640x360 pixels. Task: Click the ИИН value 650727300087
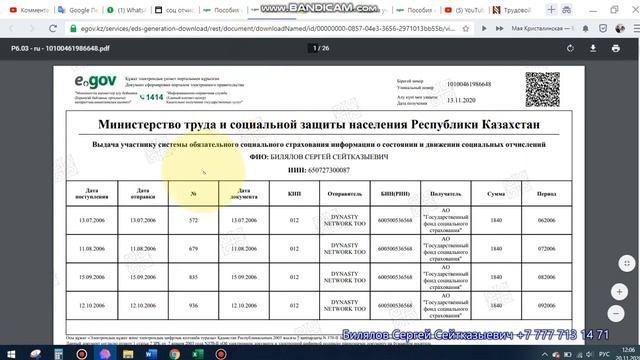pos(329,170)
